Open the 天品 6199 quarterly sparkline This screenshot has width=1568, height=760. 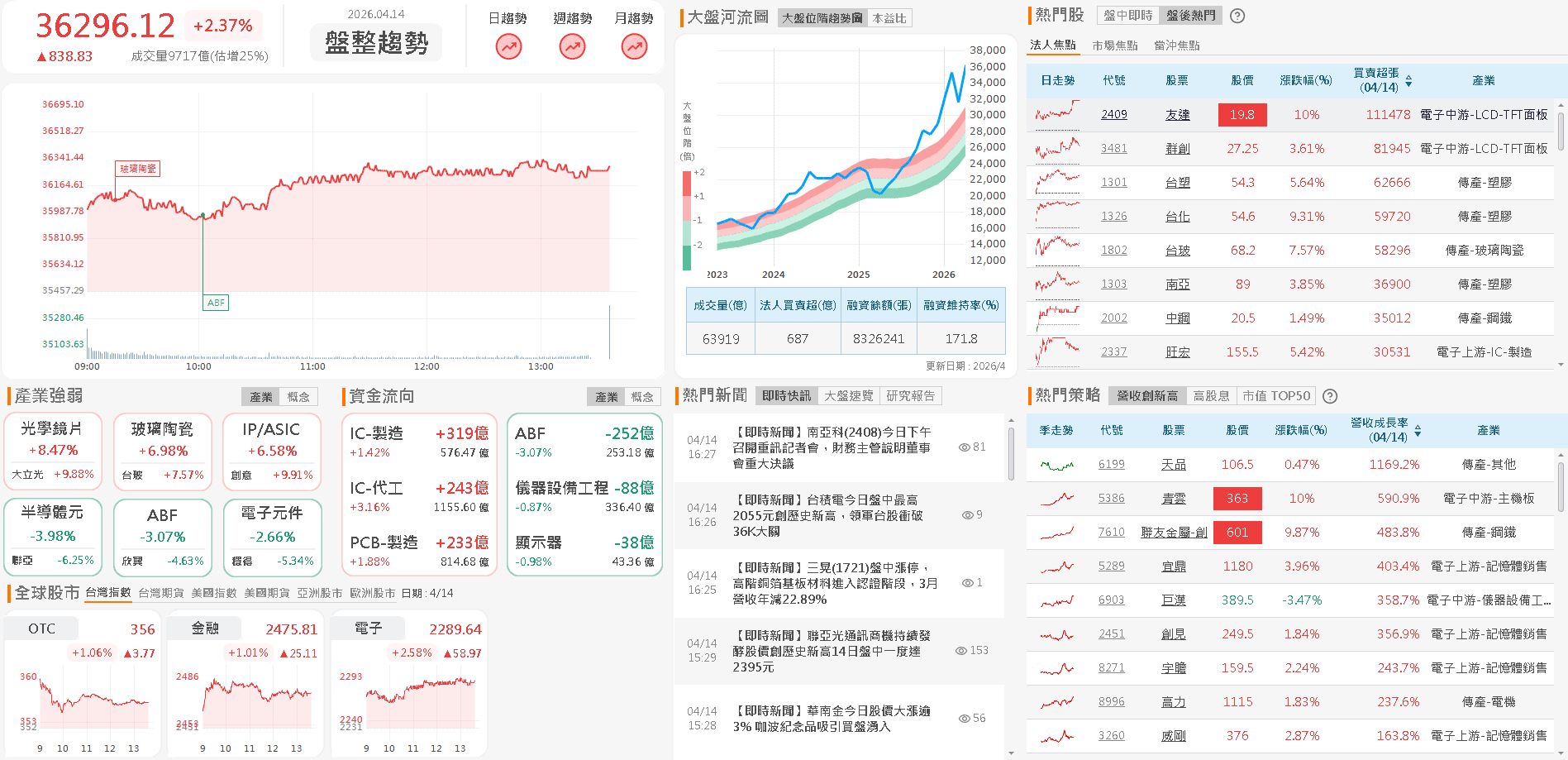(x=1057, y=465)
